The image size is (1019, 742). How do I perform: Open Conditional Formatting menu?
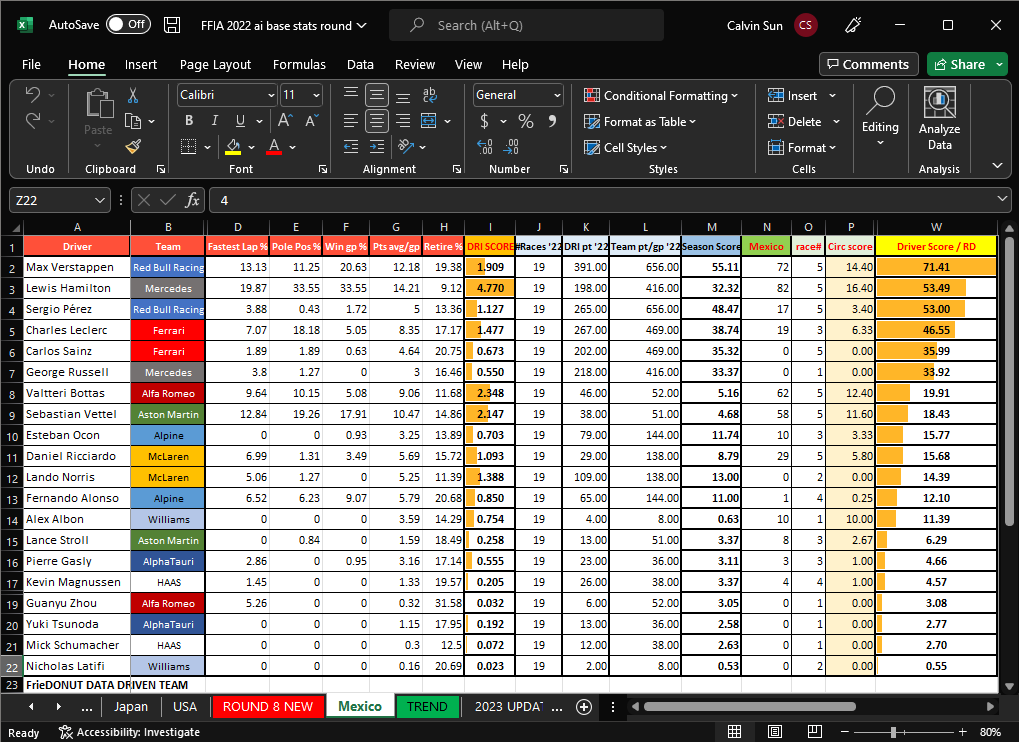click(661, 96)
